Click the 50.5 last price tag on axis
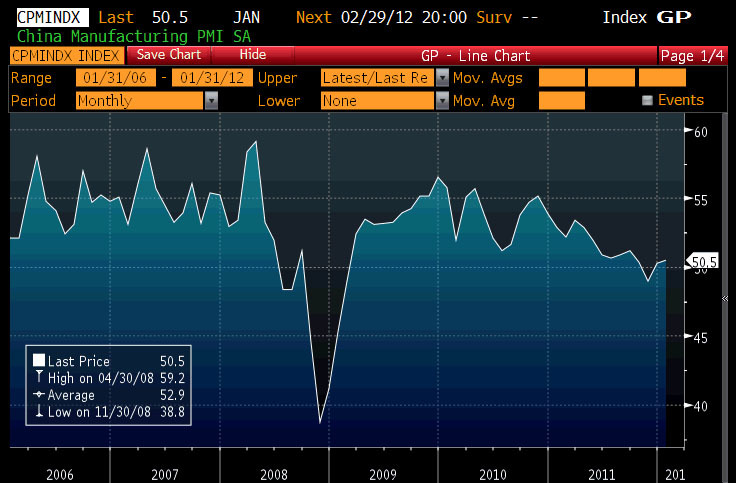Image resolution: width=736 pixels, height=483 pixels. point(704,264)
